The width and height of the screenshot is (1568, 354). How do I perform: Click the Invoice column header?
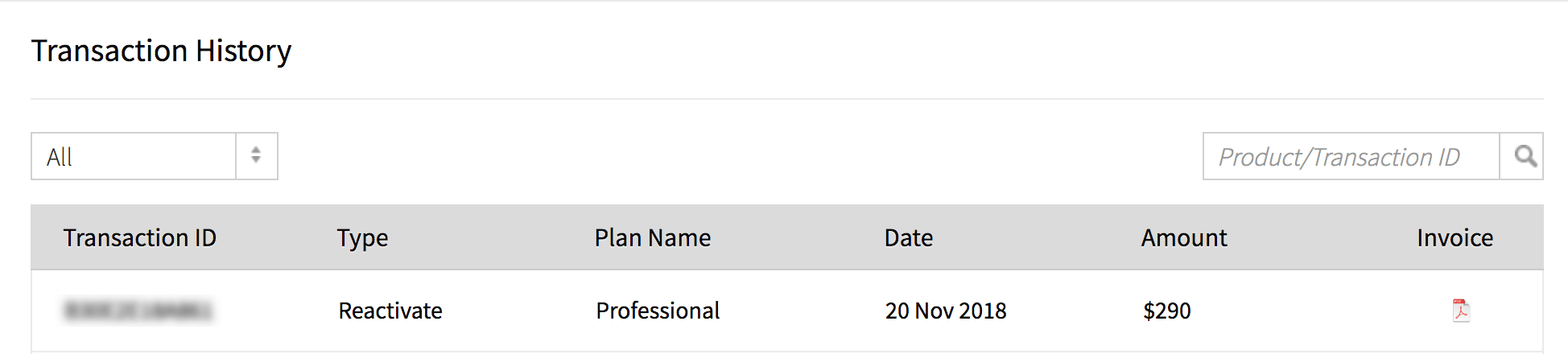[1455, 238]
